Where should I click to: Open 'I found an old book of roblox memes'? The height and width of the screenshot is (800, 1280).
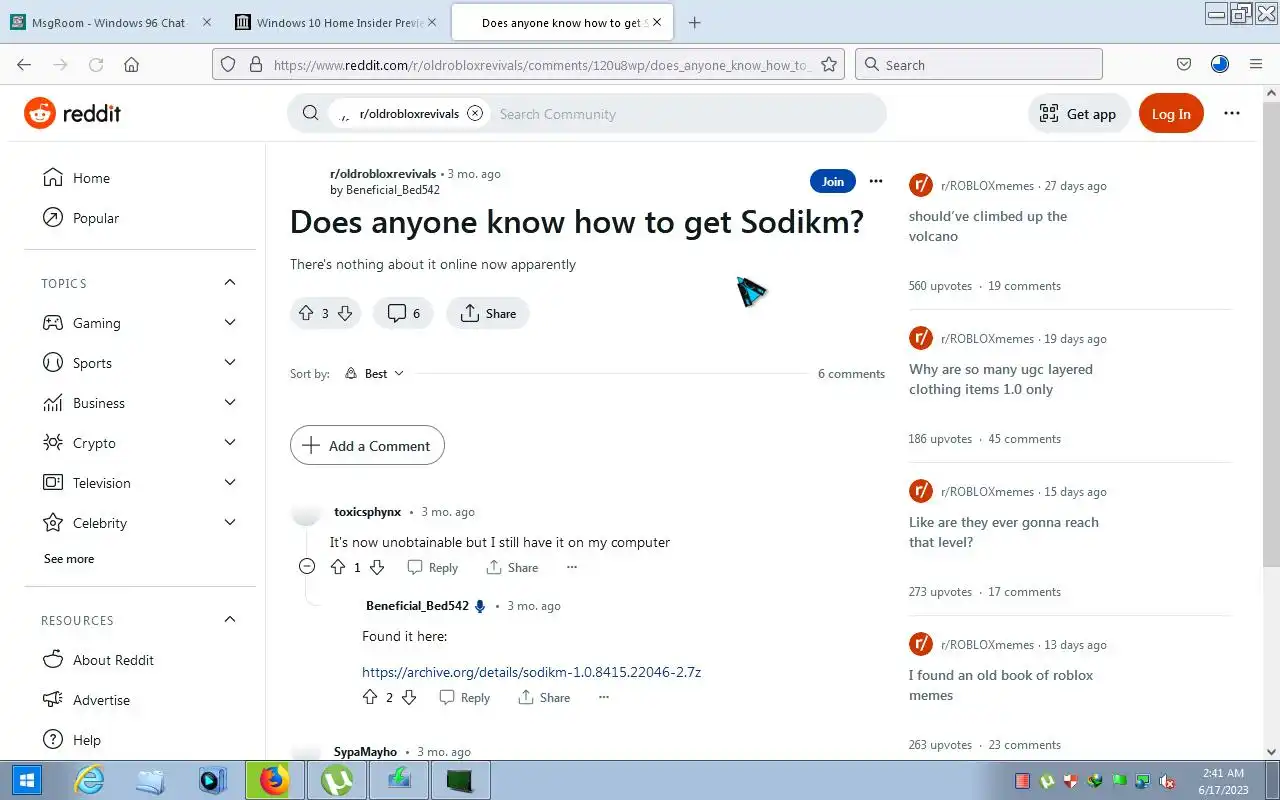1001,685
